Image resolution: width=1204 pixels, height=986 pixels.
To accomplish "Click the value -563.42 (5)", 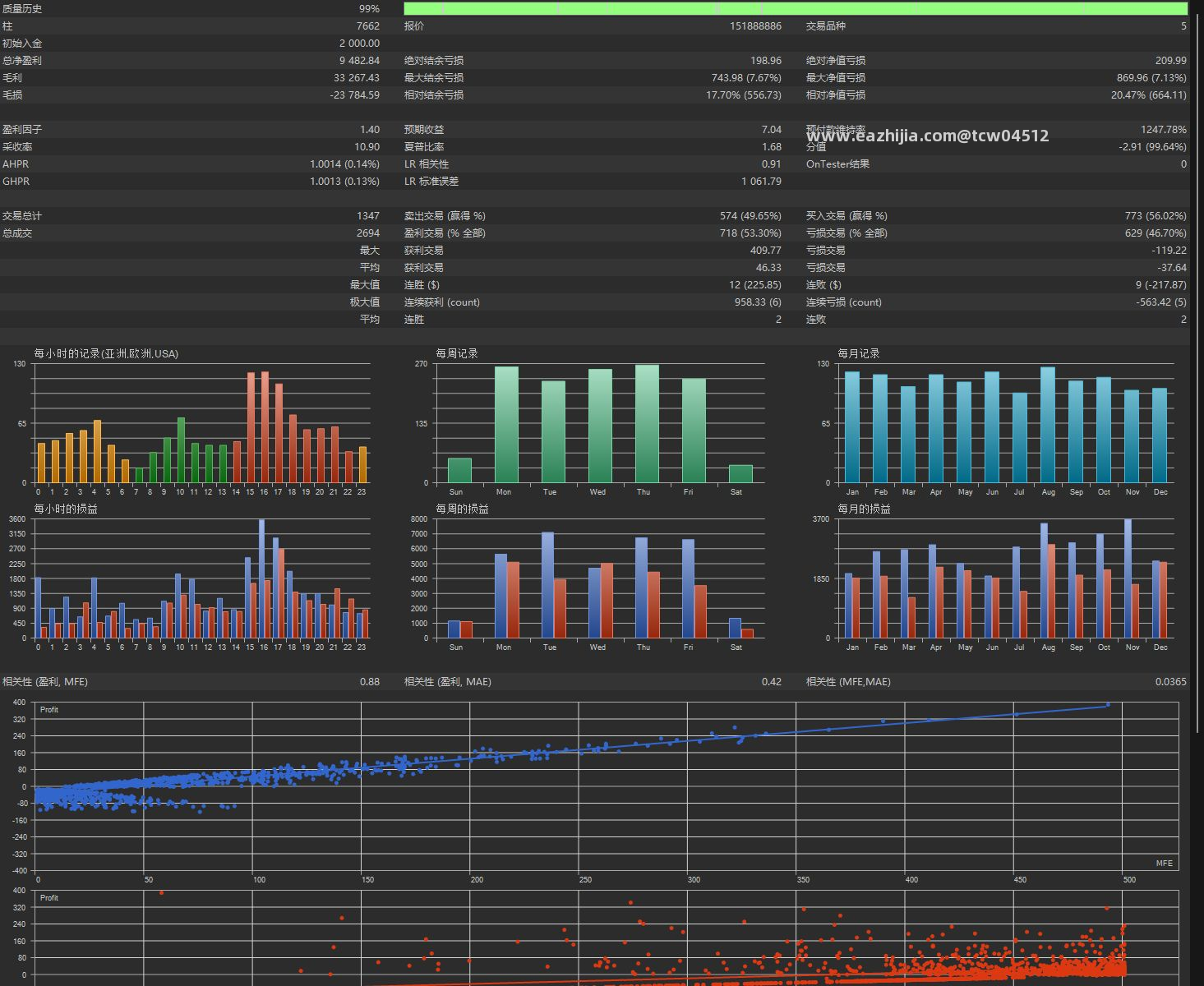I will pos(1162,302).
